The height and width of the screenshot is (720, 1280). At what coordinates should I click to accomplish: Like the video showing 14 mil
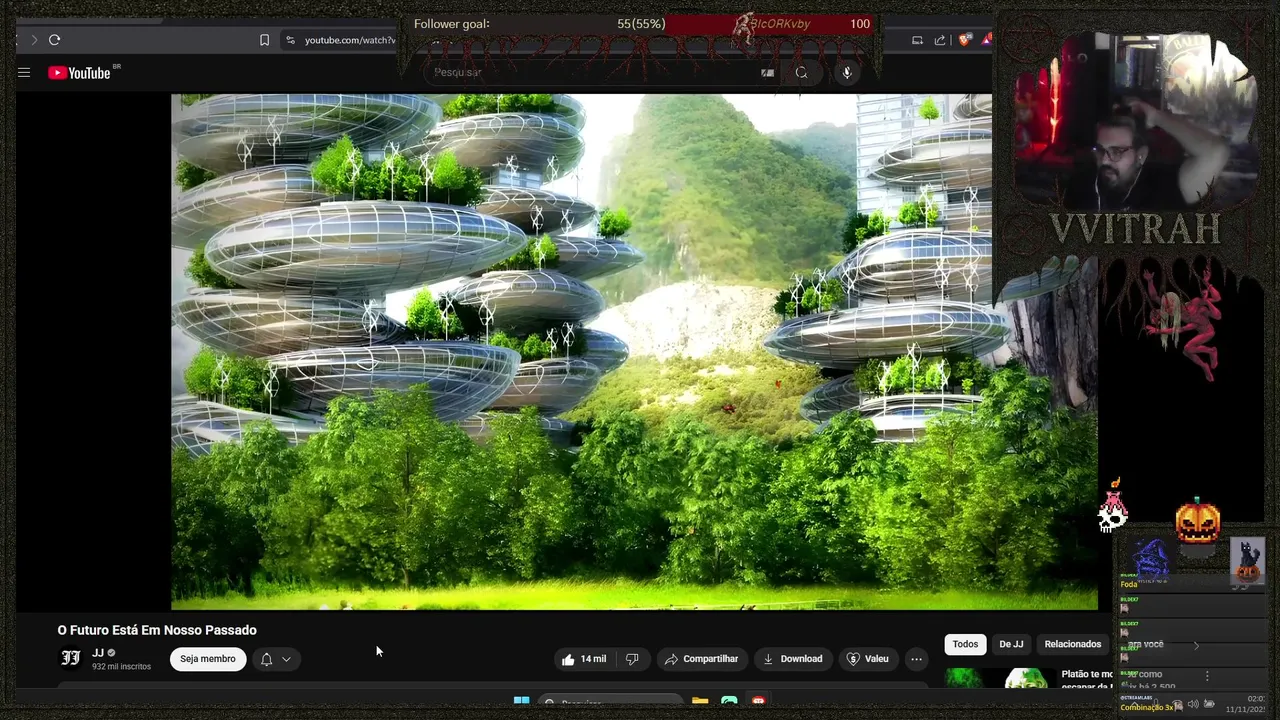(584, 659)
